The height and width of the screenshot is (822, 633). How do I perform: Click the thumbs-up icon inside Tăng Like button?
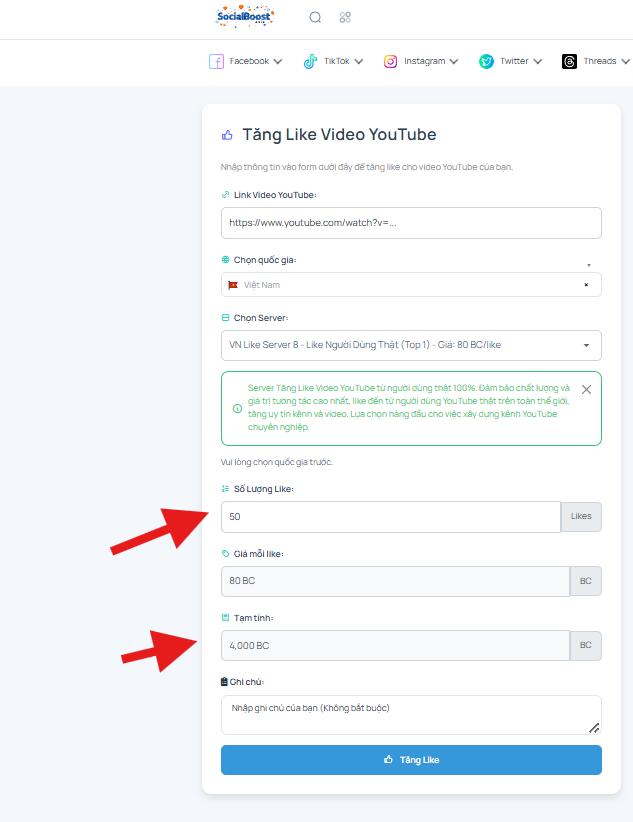[388, 759]
